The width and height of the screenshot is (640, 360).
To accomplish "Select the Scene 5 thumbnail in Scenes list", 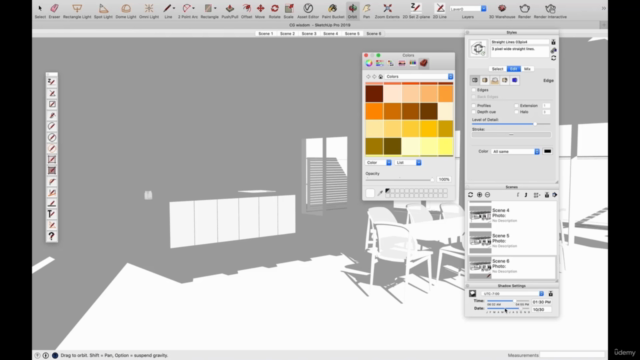I will tap(480, 241).
